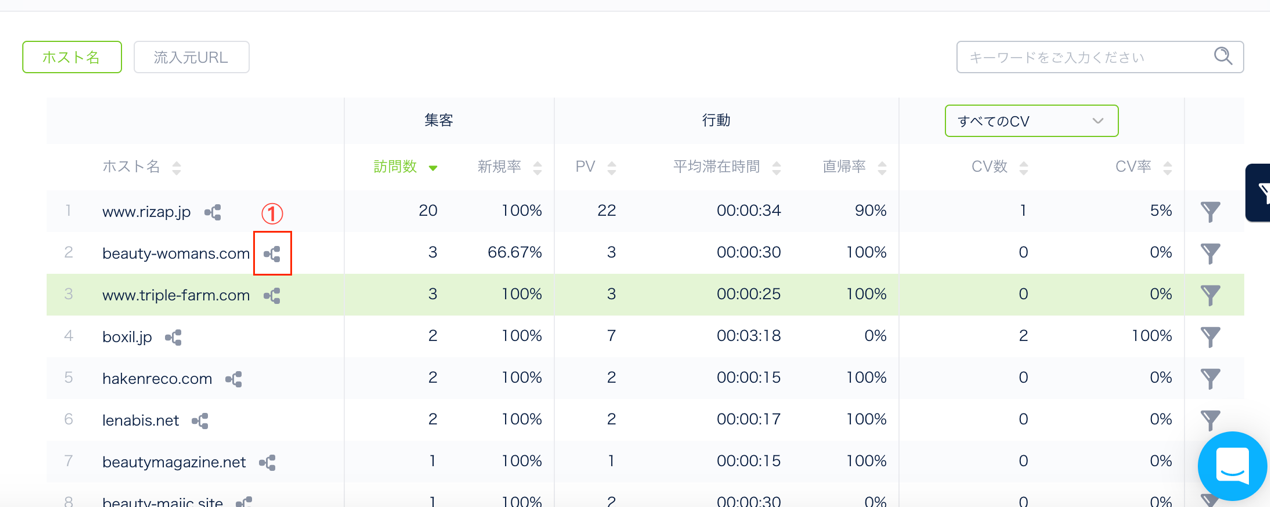Click the search magnifier icon

click(1222, 57)
